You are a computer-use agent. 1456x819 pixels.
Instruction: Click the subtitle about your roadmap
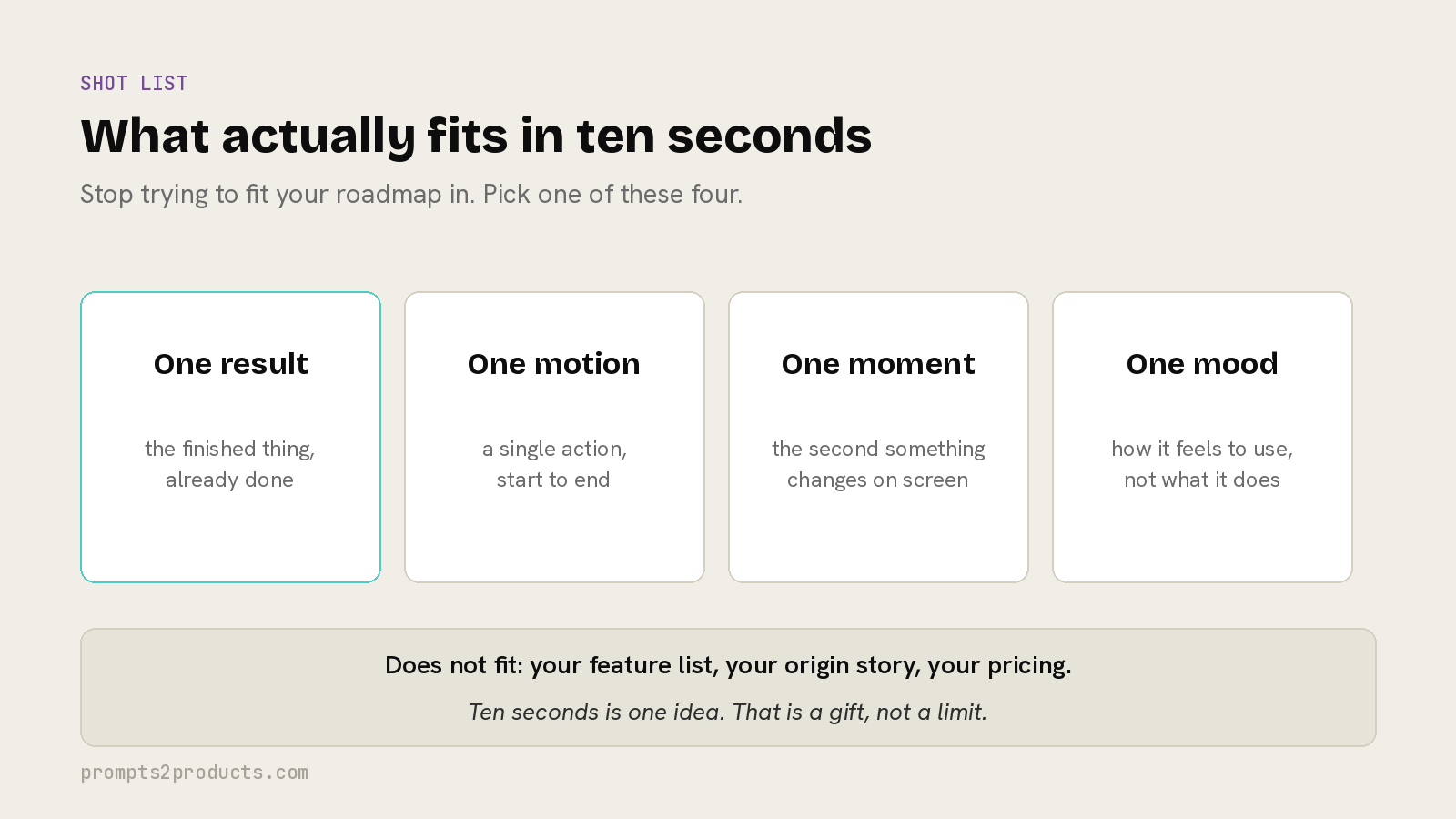(x=411, y=195)
